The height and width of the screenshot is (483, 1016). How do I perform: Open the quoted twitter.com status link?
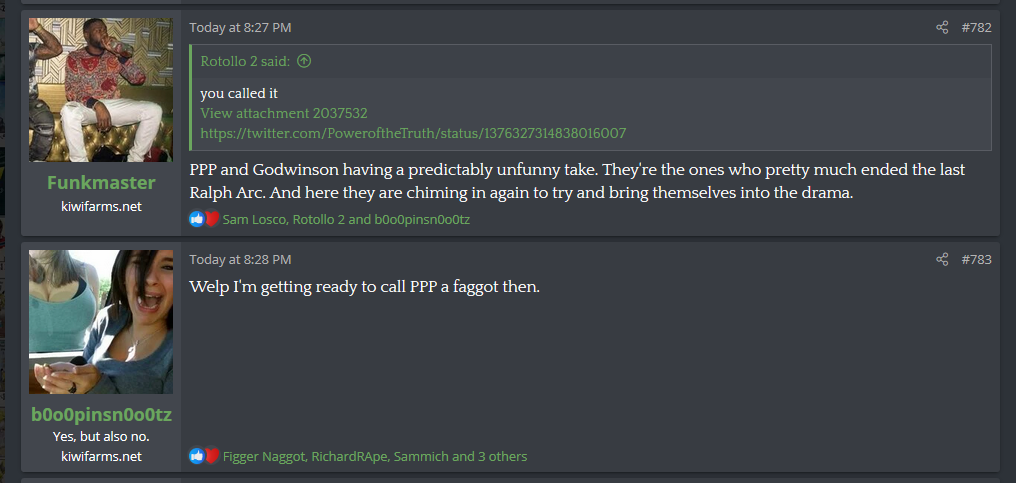pos(413,133)
